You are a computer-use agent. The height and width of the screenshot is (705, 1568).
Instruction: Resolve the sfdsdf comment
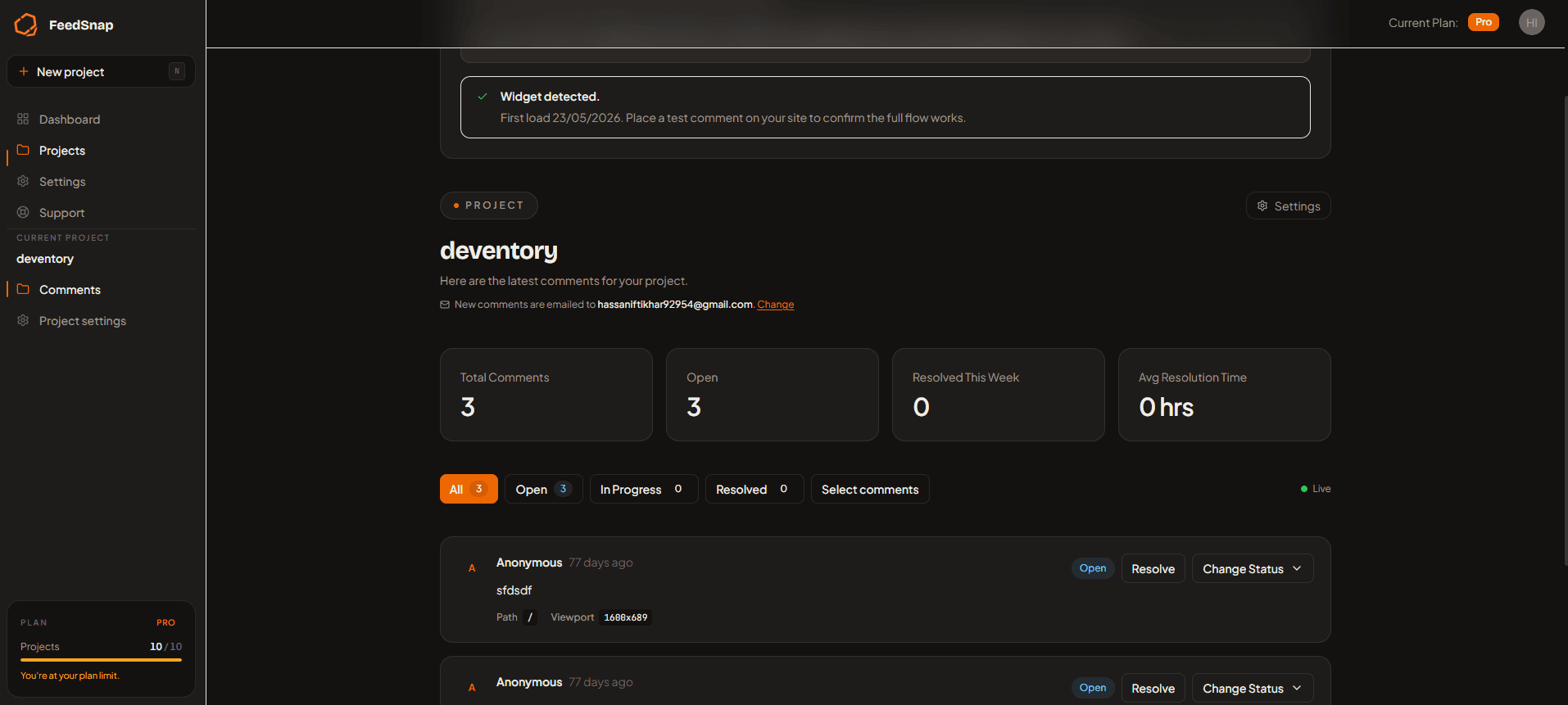1153,568
